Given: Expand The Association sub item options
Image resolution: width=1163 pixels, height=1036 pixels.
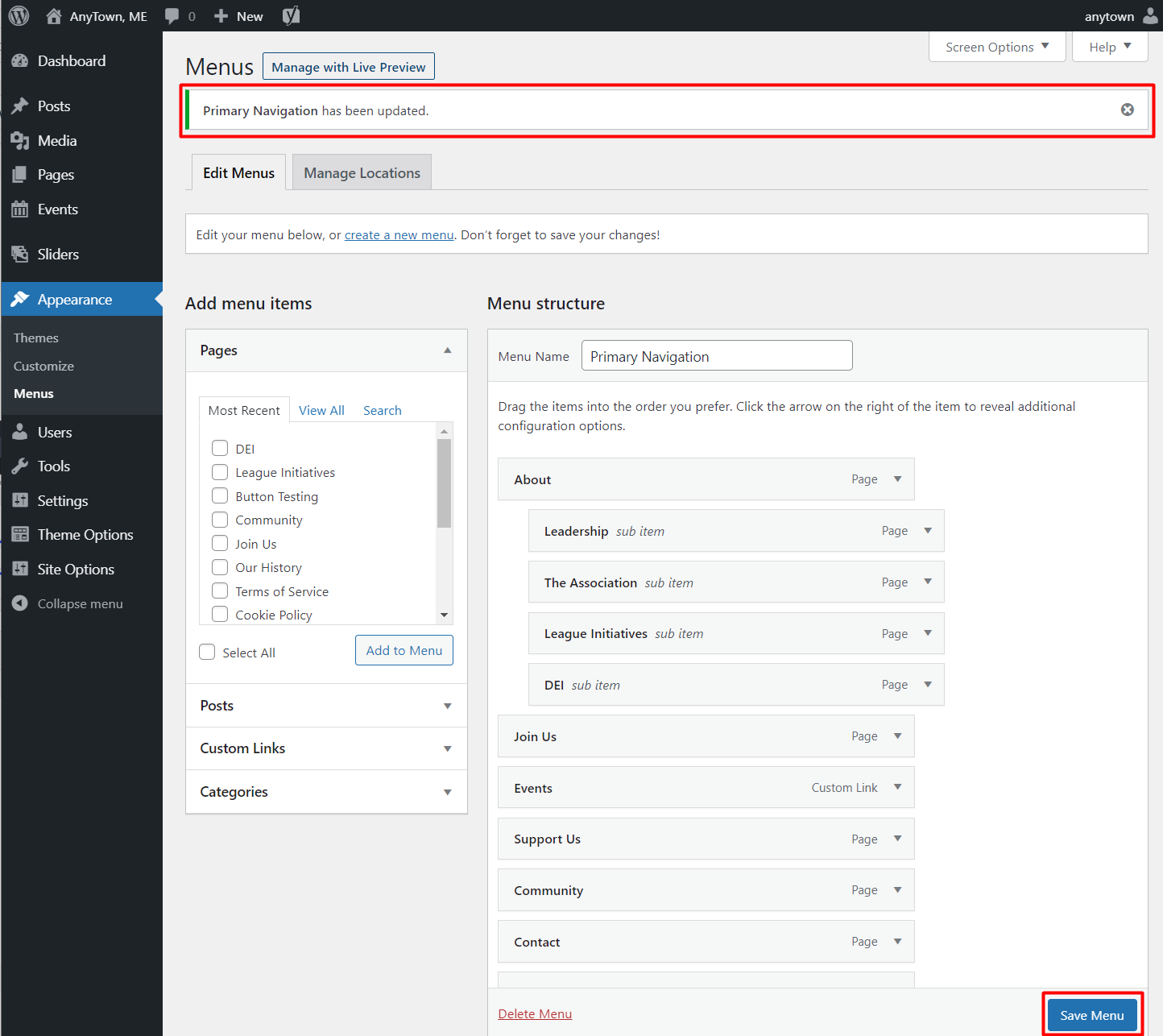Looking at the screenshot, I should [928, 582].
